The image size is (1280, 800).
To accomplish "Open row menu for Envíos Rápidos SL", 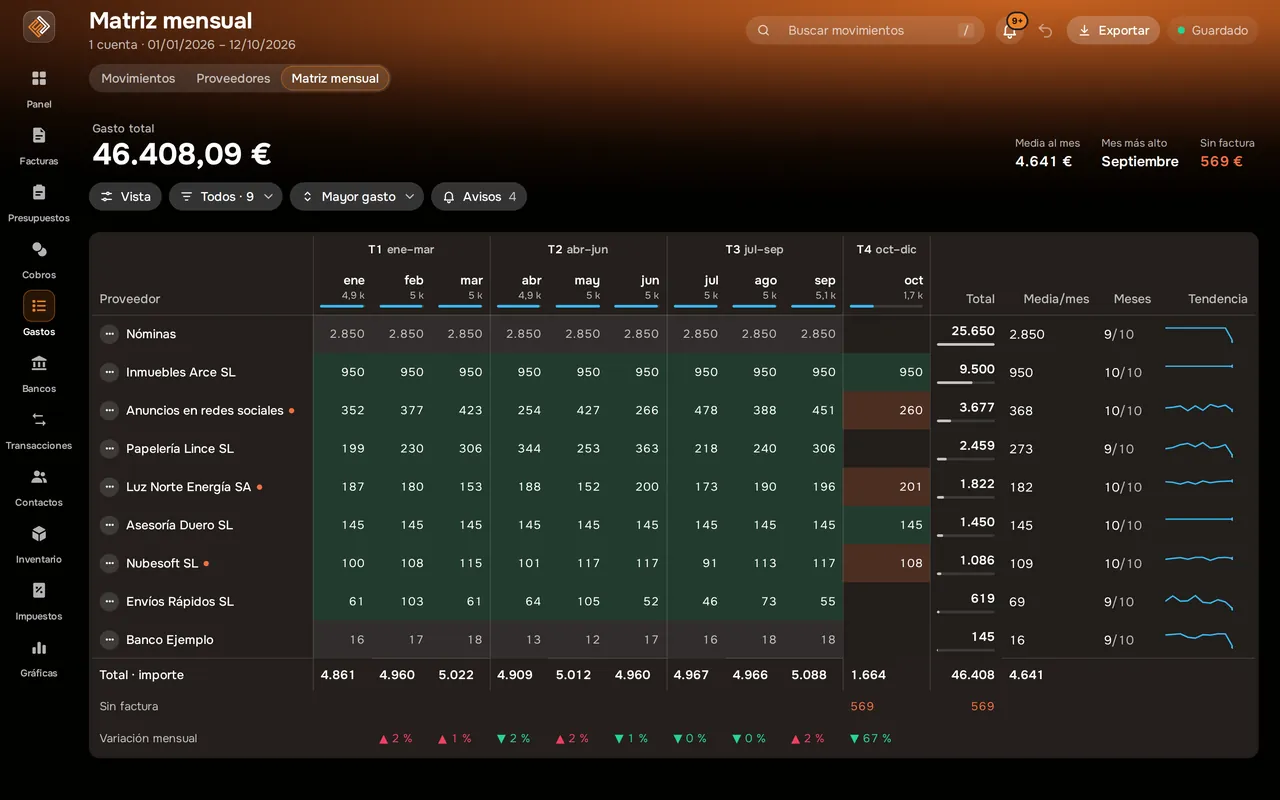I will click(x=109, y=602).
